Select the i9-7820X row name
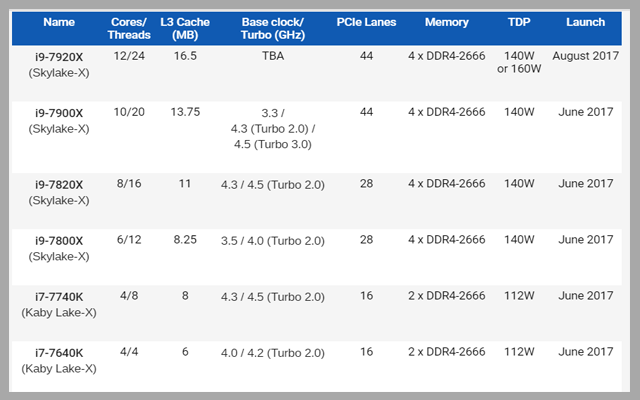The height and width of the screenshot is (400, 640). [x=58, y=184]
